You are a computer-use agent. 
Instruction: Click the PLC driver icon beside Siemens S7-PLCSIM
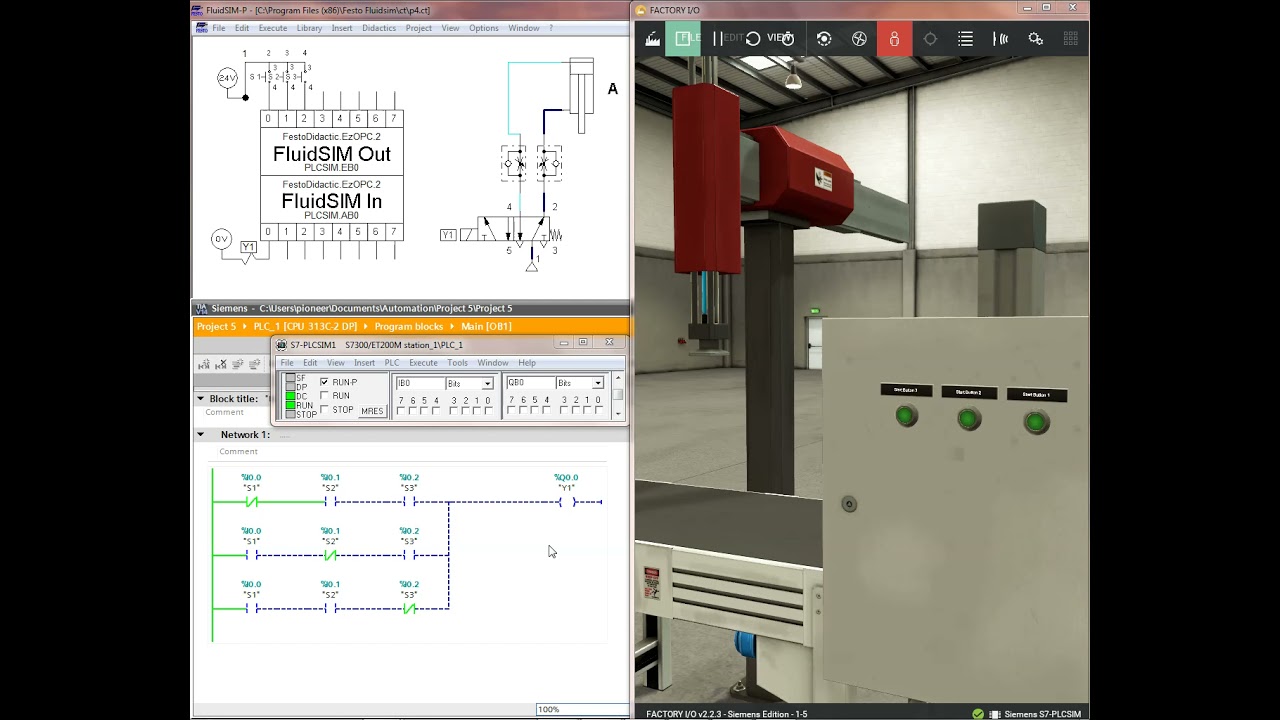pyautogui.click(x=995, y=714)
